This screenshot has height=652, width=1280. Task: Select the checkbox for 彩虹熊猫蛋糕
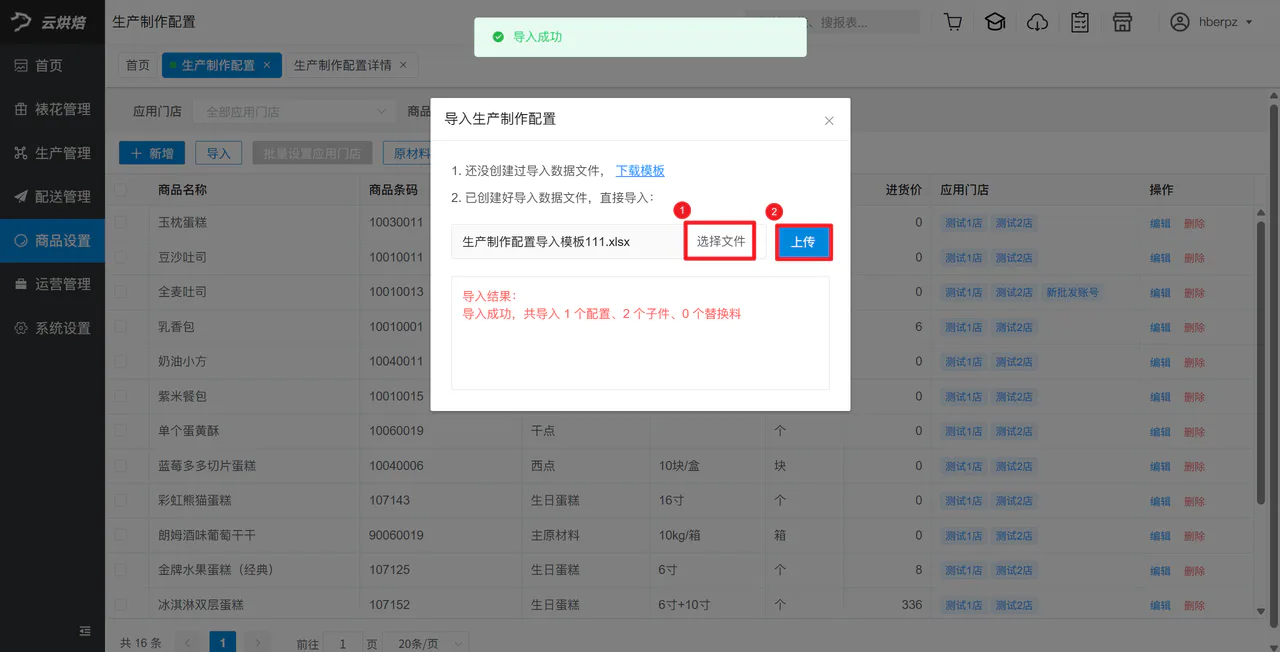(121, 500)
